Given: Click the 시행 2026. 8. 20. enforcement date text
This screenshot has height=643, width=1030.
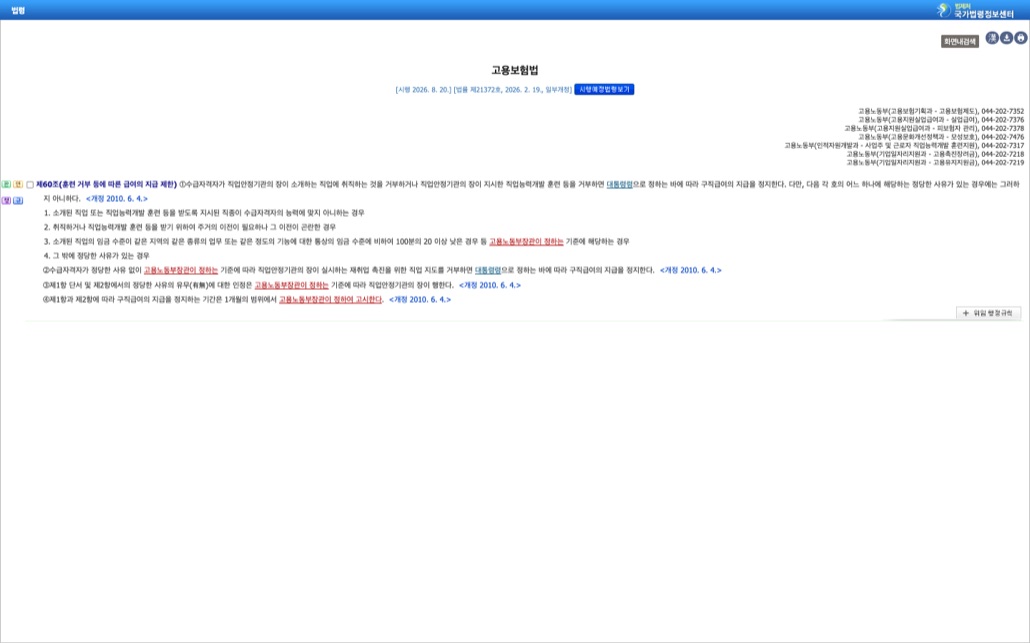Looking at the screenshot, I should point(424,89).
